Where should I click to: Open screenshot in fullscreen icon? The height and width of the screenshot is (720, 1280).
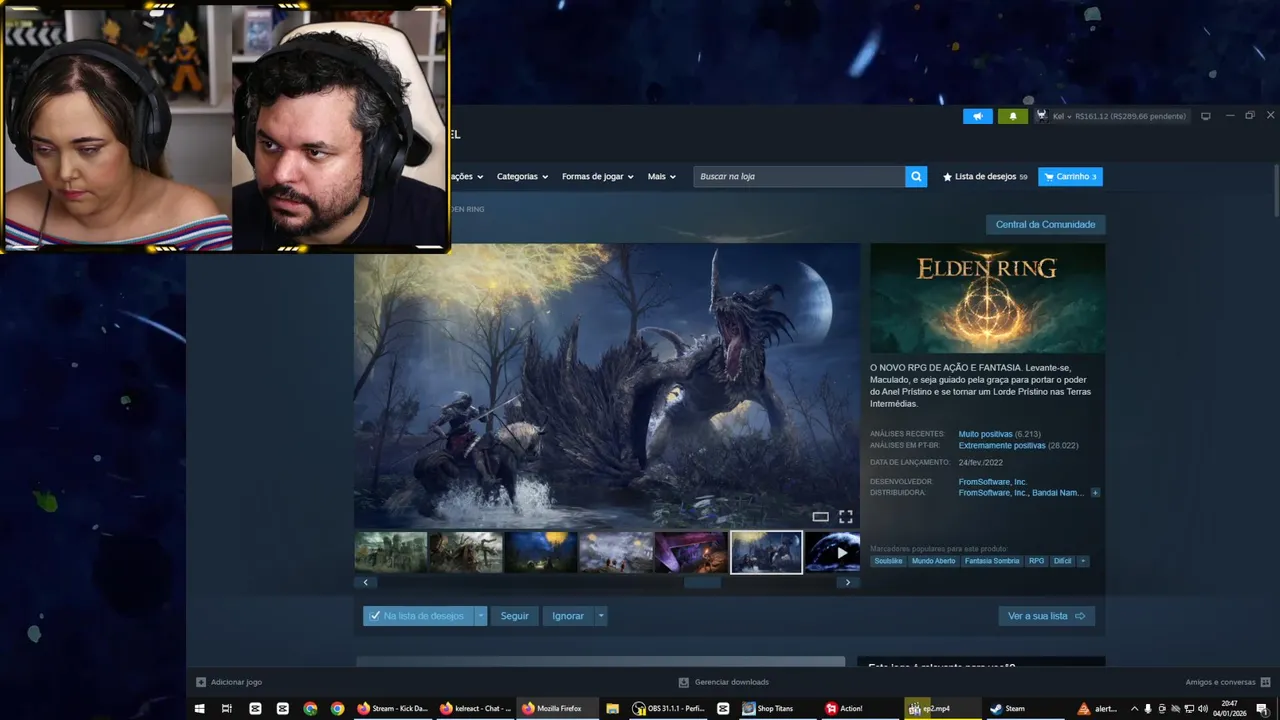(845, 517)
